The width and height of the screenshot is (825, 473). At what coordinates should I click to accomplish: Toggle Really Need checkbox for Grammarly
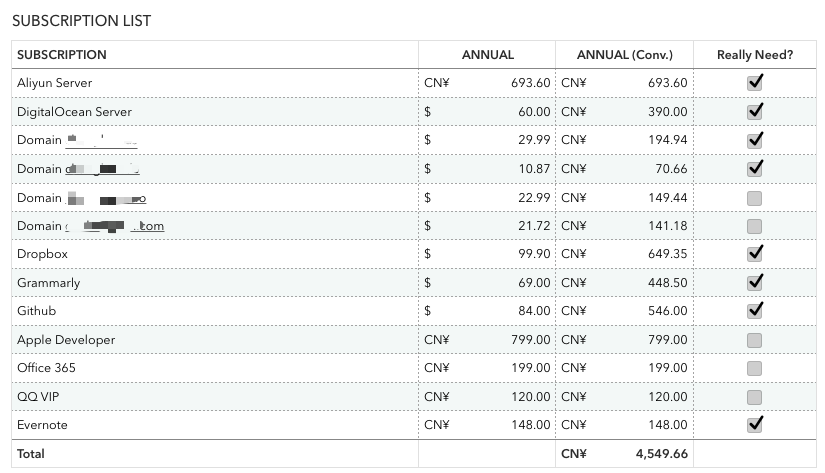coord(755,282)
